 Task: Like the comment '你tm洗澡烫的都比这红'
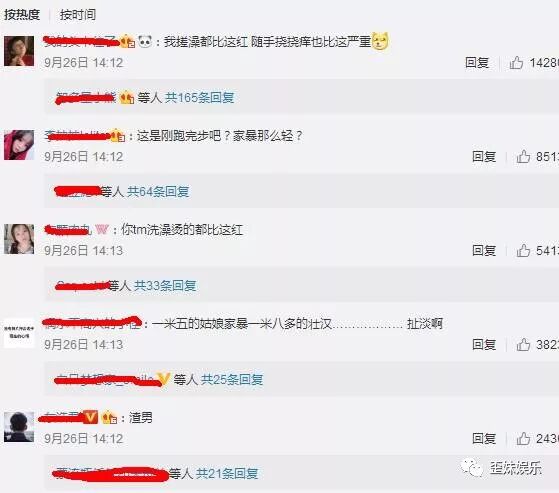tap(523, 251)
